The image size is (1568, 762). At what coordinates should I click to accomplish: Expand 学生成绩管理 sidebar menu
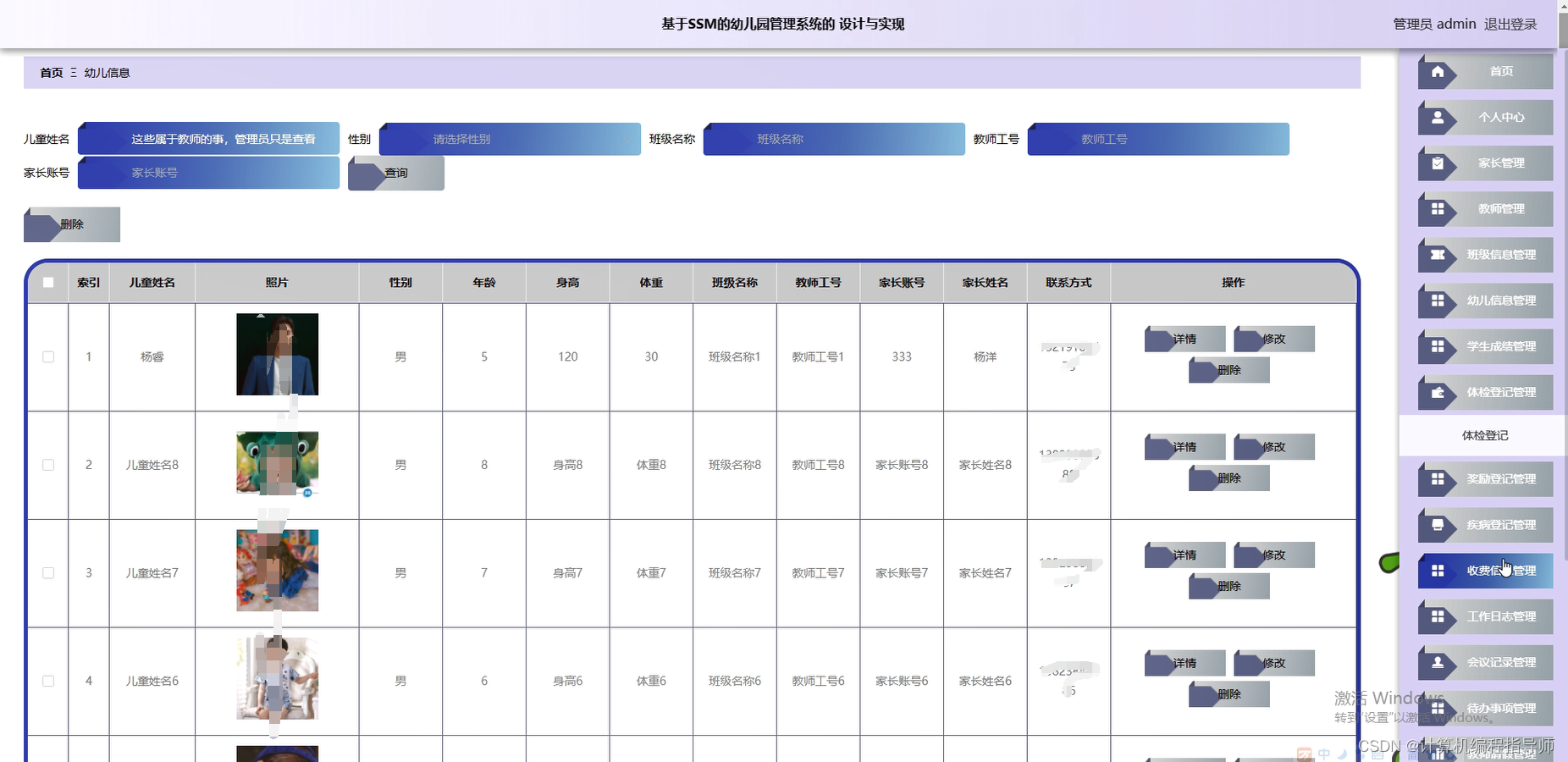[x=1486, y=346]
